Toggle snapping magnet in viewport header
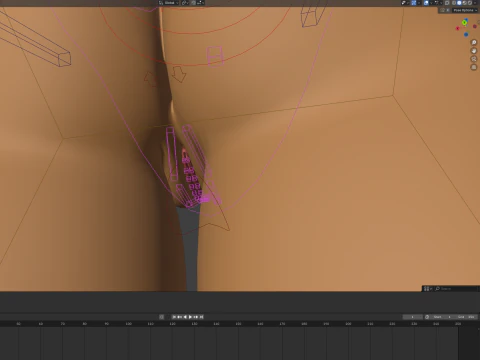 [x=194, y=3]
